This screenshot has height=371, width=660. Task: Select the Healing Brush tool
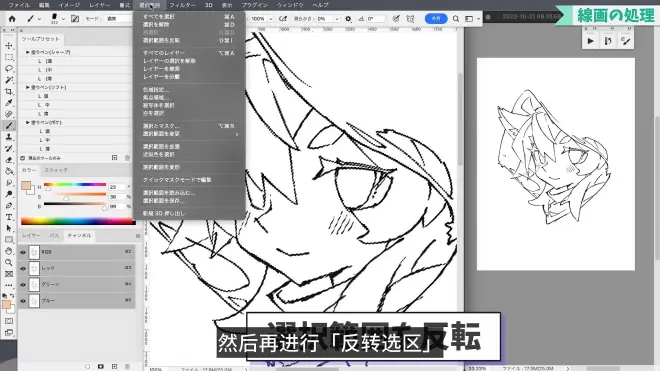pos(9,114)
